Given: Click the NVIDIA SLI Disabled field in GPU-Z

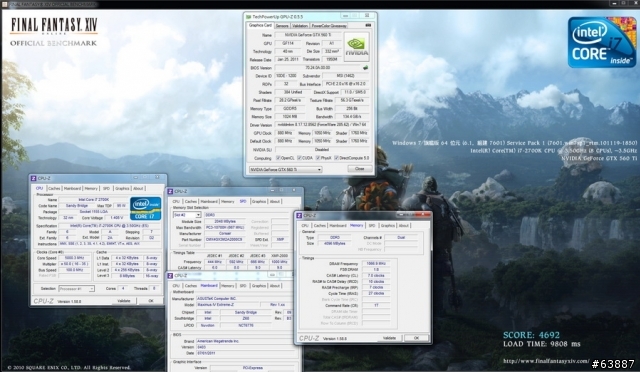Looking at the screenshot, I should 322,150.
